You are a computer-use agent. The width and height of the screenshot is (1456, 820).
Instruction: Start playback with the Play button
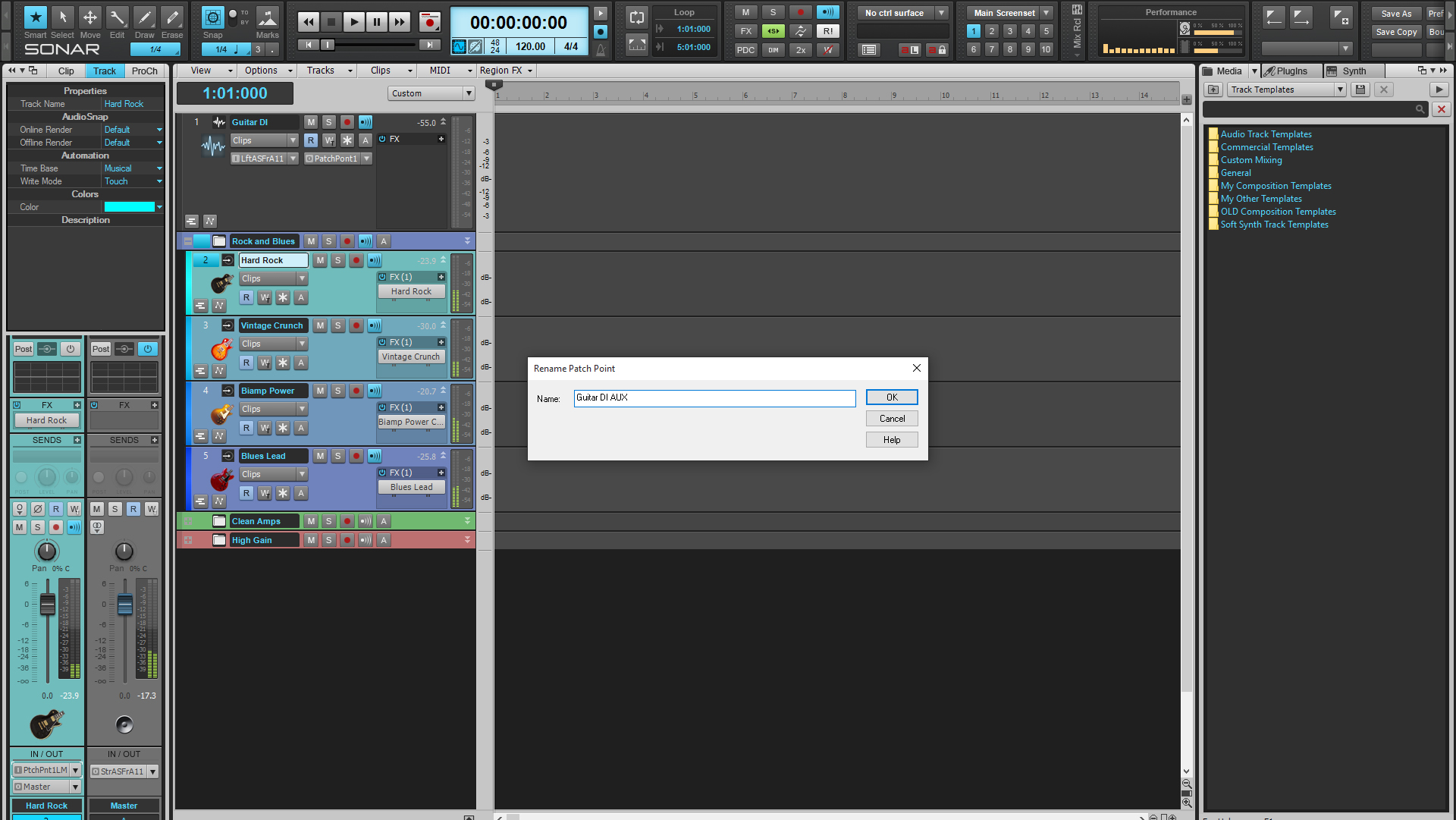[x=353, y=22]
